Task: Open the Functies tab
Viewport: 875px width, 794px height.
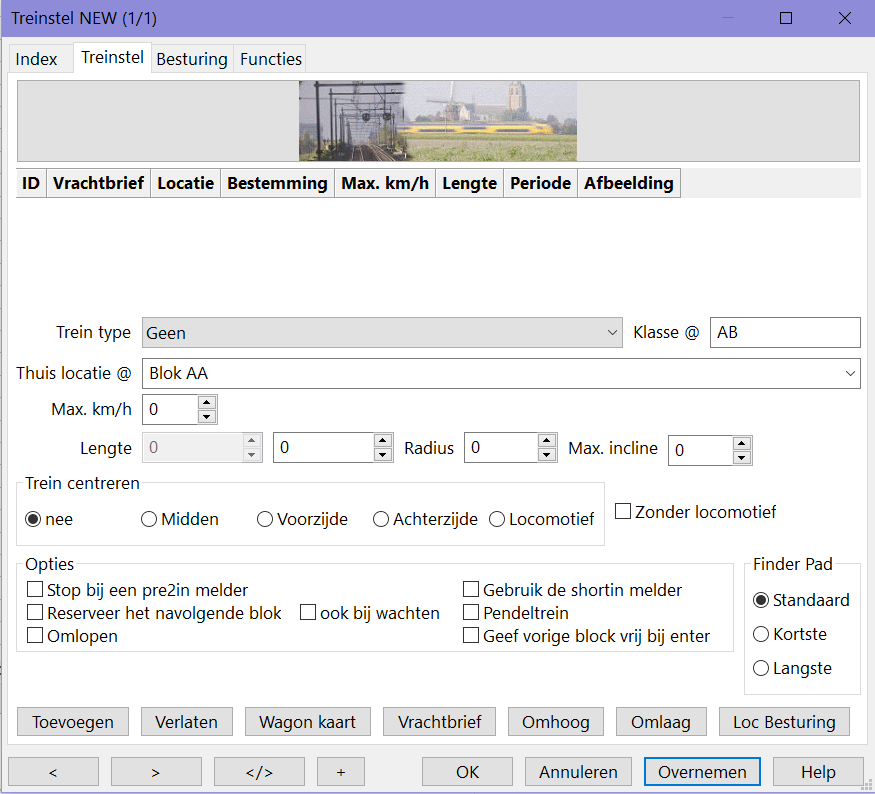Action: click(x=270, y=59)
